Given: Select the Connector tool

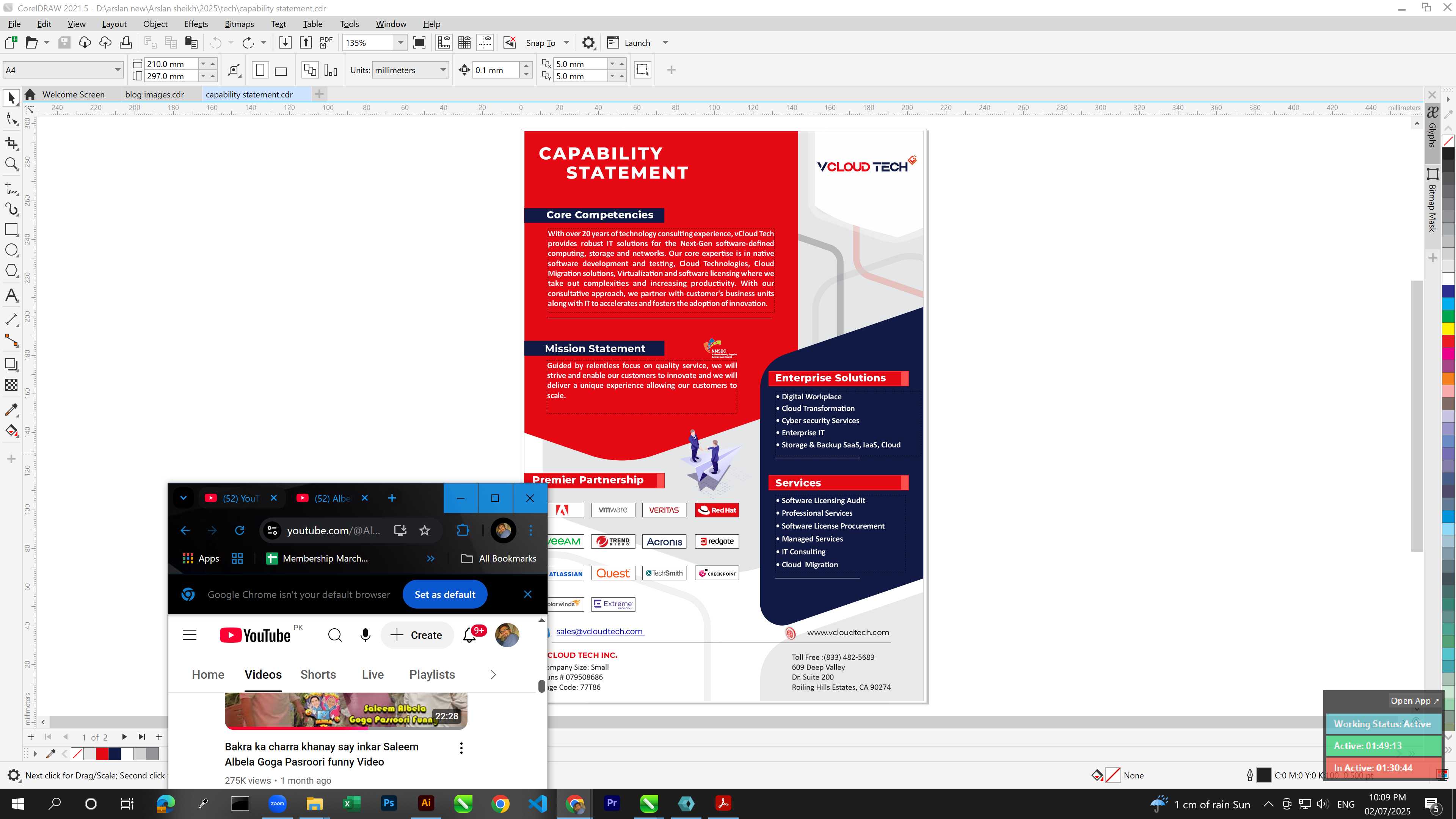Looking at the screenshot, I should [11, 340].
